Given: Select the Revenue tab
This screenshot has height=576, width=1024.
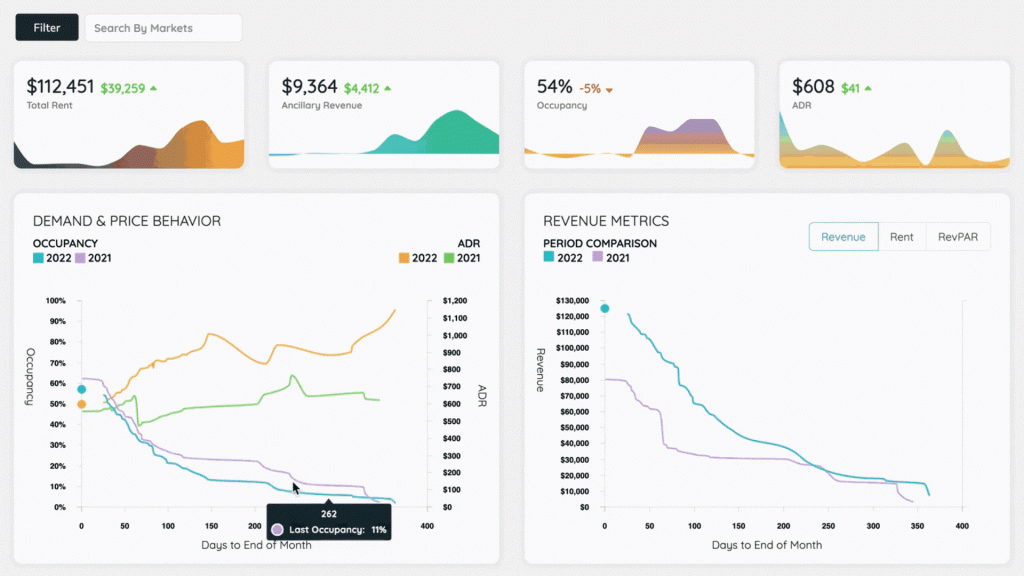Looking at the screenshot, I should [x=843, y=236].
